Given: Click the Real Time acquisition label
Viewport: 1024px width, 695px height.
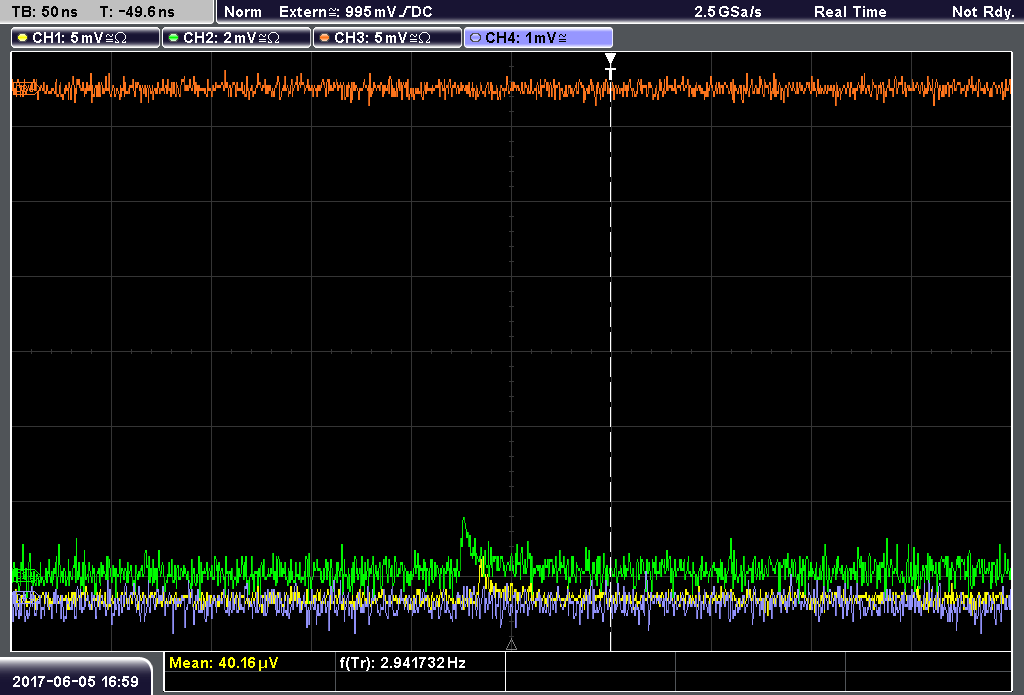Looking at the screenshot, I should point(850,12).
